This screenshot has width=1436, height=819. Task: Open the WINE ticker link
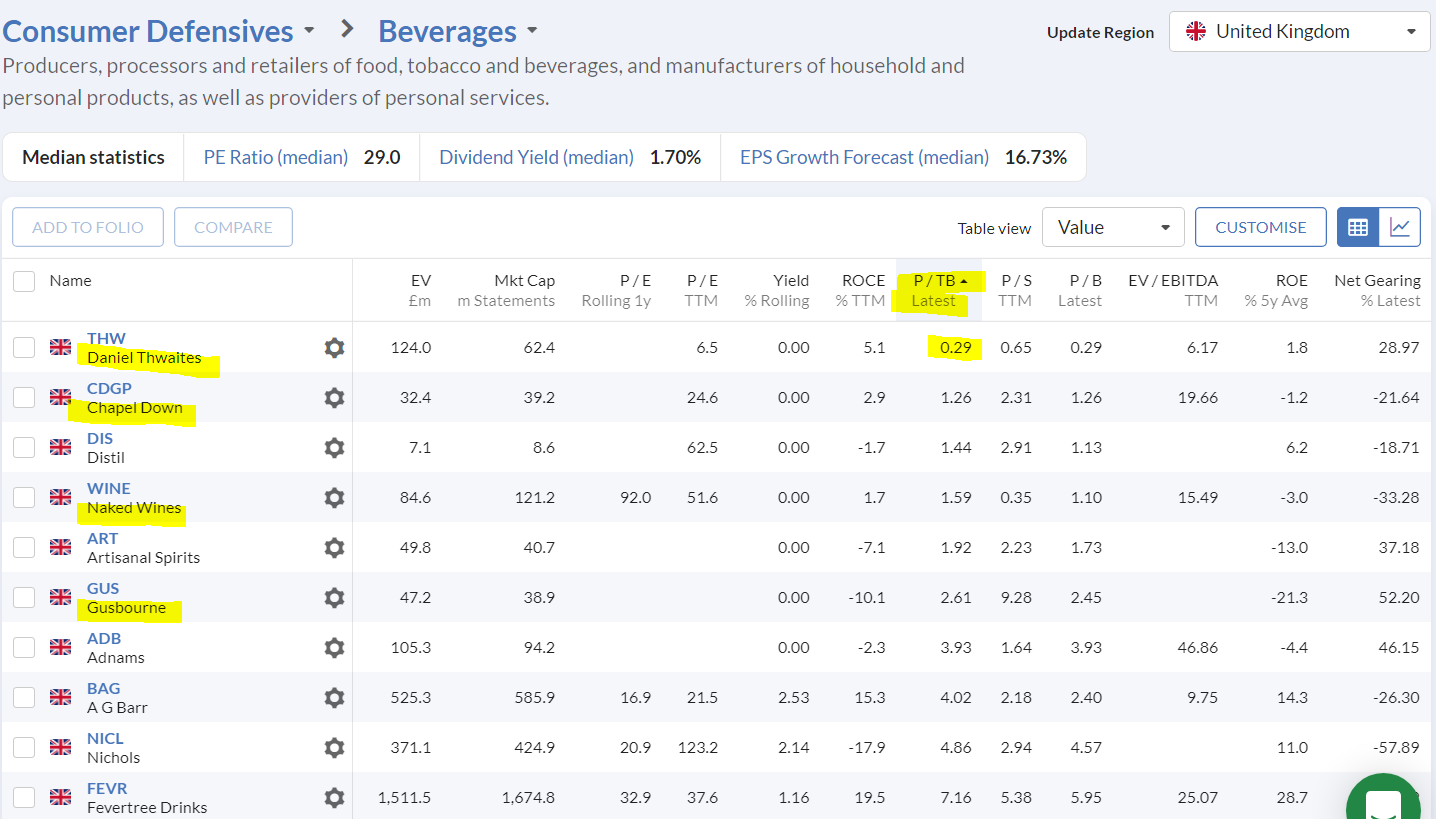108,488
